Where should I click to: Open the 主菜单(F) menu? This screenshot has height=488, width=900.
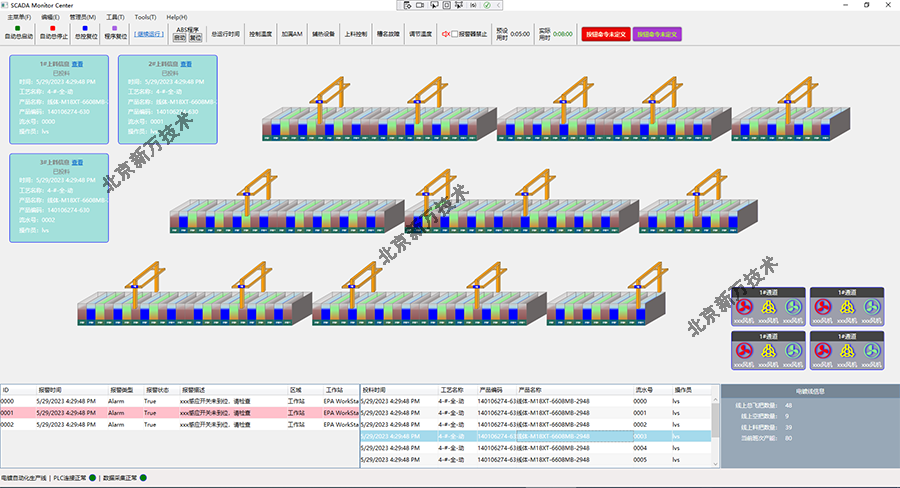coord(19,17)
